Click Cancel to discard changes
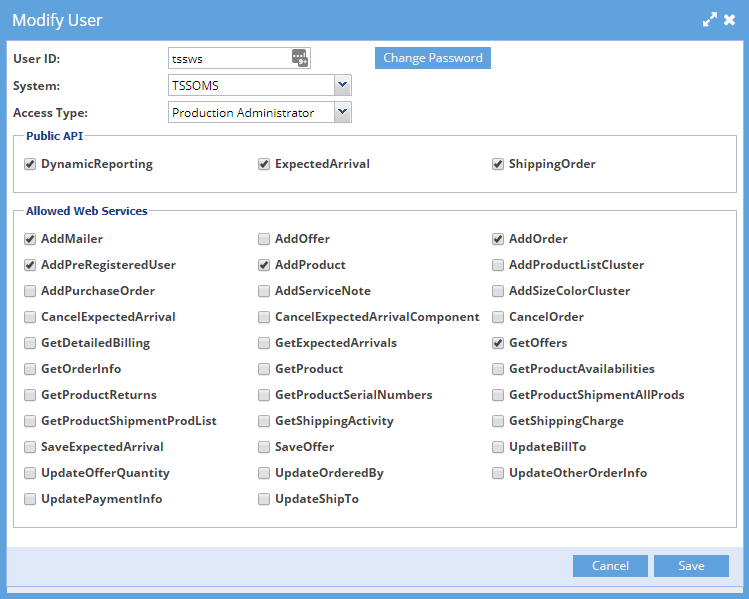This screenshot has width=749, height=599. (x=610, y=566)
